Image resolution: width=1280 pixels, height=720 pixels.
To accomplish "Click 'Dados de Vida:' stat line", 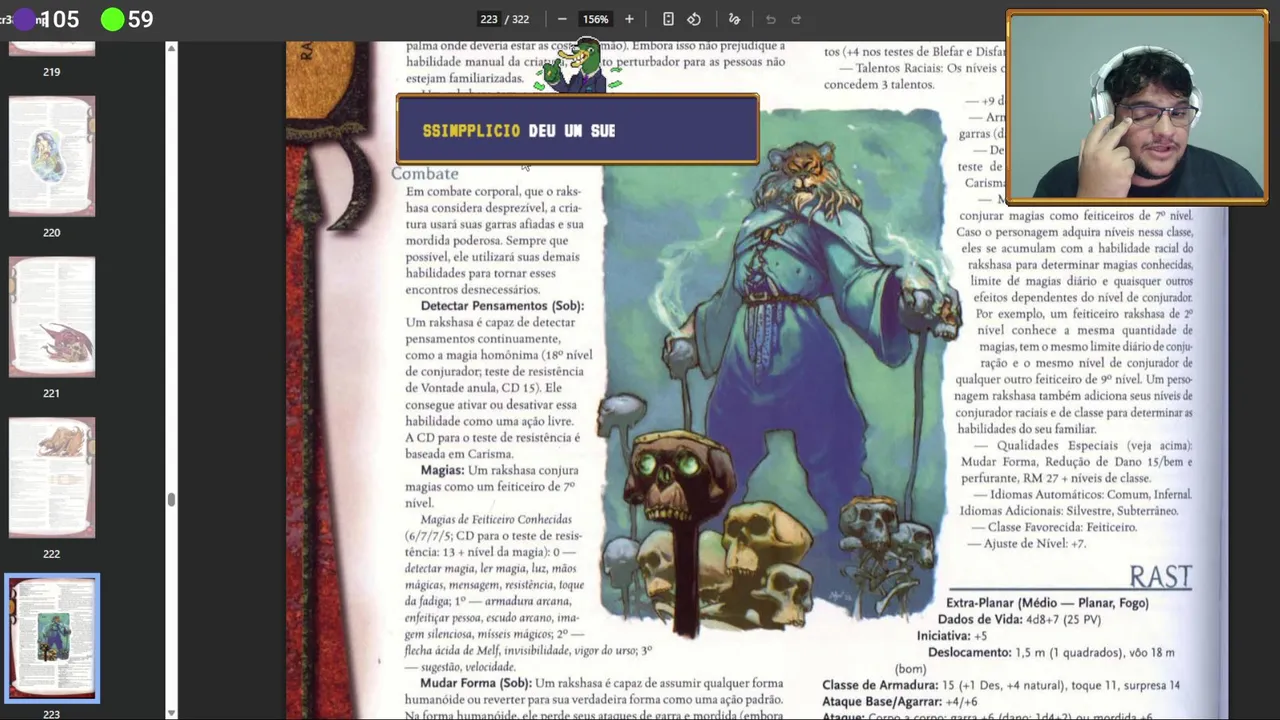I will pos(1019,619).
